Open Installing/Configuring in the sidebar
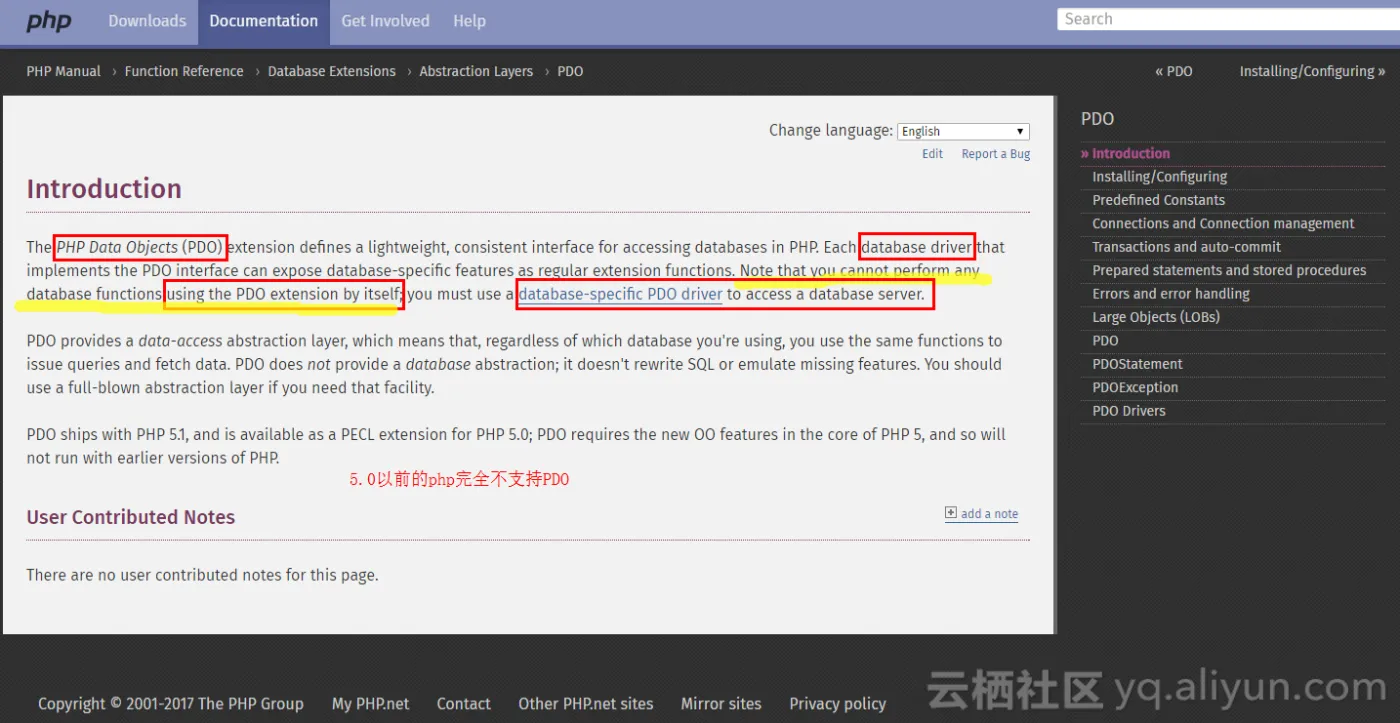Screen dimensions: 1400x723 point(1160,176)
